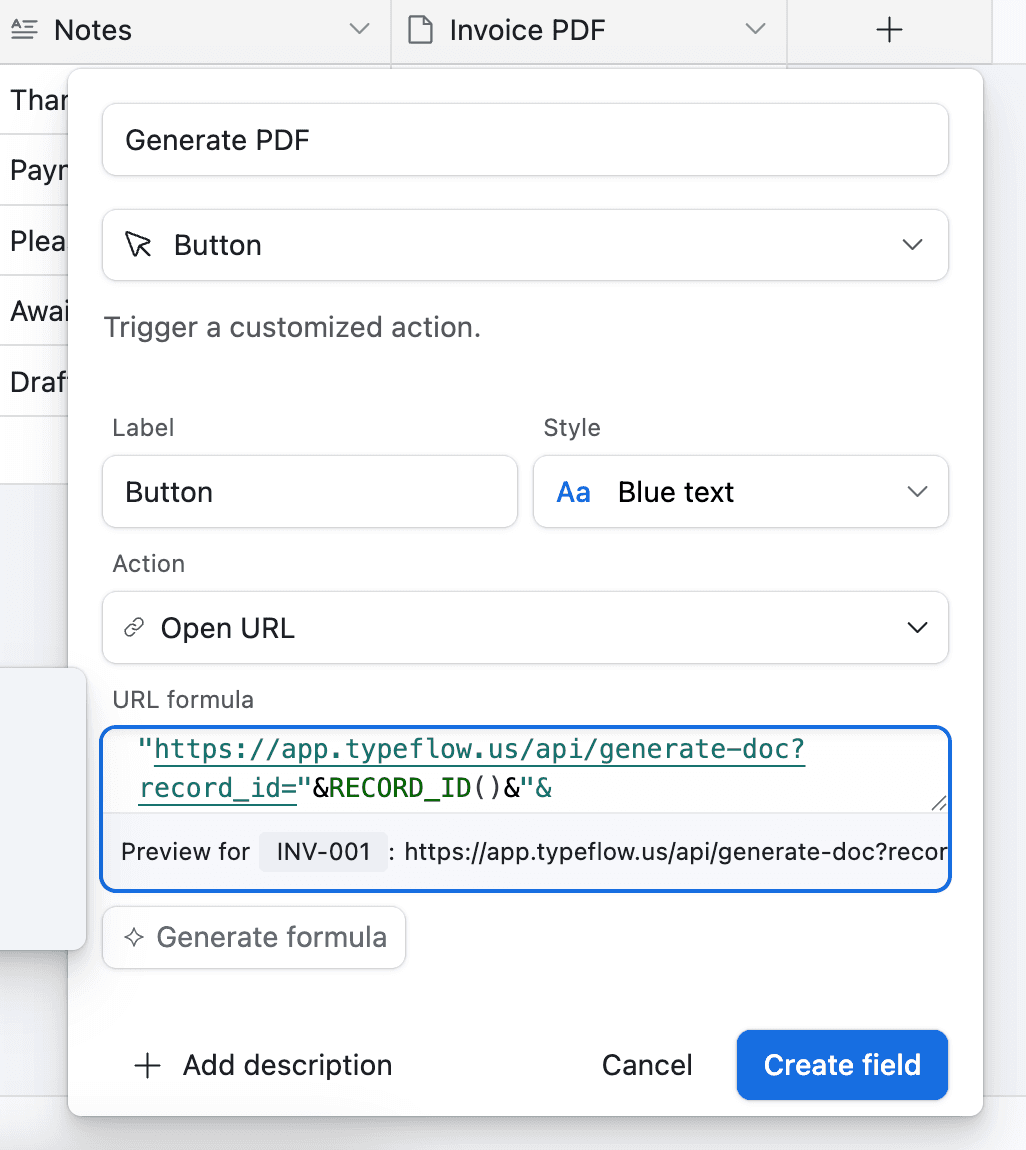Click the plus icon beside Add description
The height and width of the screenshot is (1150, 1026).
click(x=147, y=1066)
